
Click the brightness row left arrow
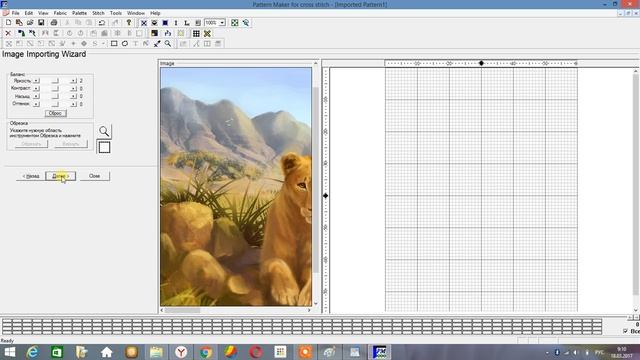coord(36,81)
